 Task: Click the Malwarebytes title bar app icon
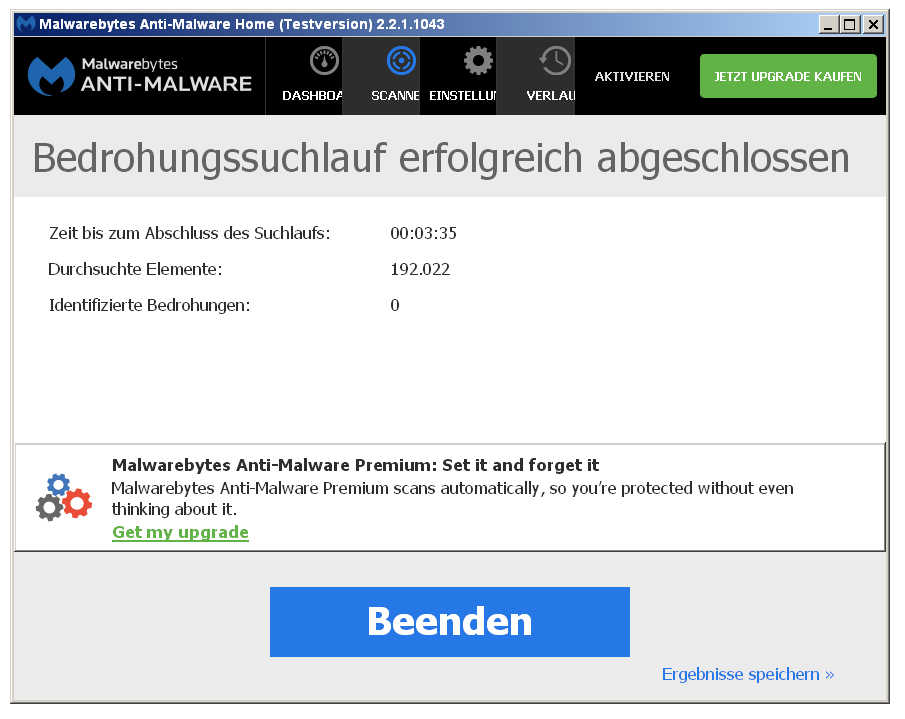pos(25,24)
